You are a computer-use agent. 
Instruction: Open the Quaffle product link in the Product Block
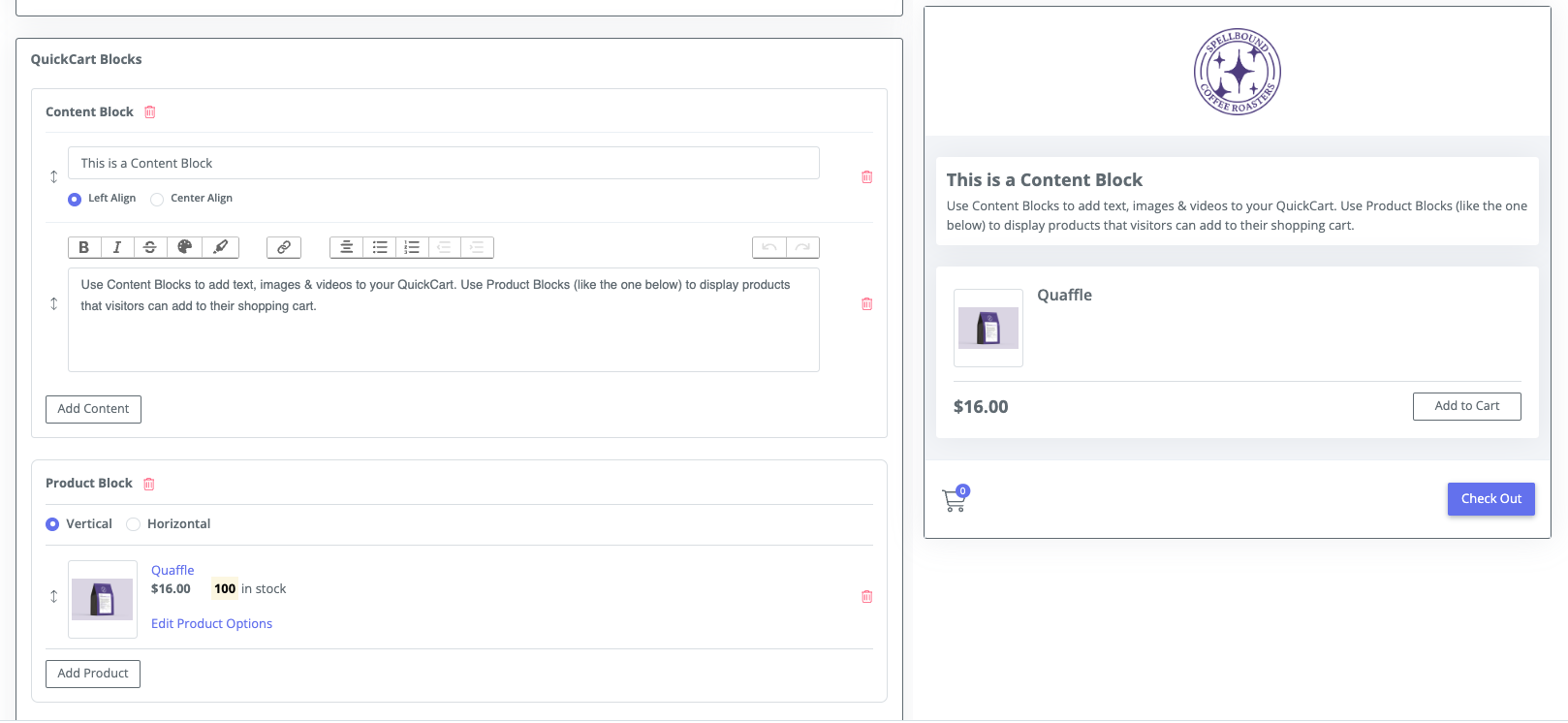click(x=172, y=570)
